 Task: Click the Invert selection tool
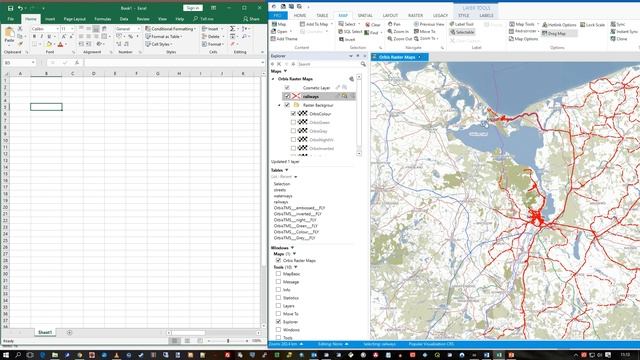[347, 39]
